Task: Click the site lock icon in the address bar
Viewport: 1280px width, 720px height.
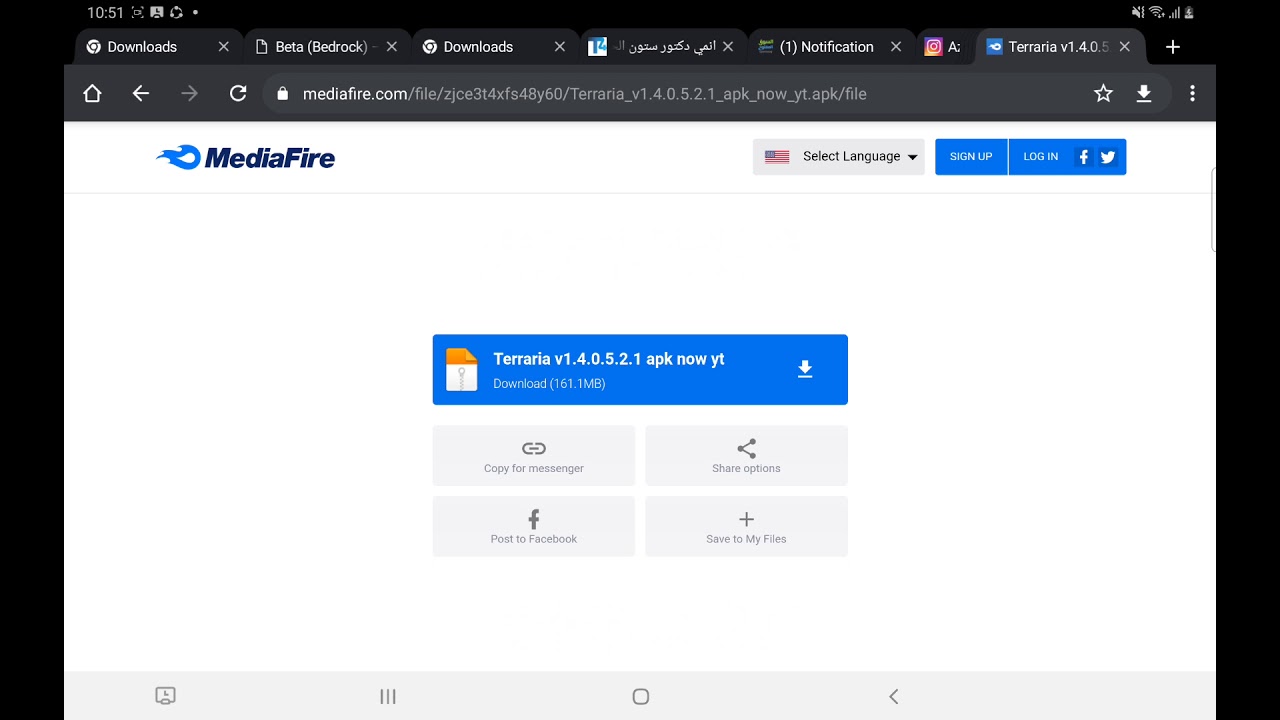Action: click(x=282, y=94)
